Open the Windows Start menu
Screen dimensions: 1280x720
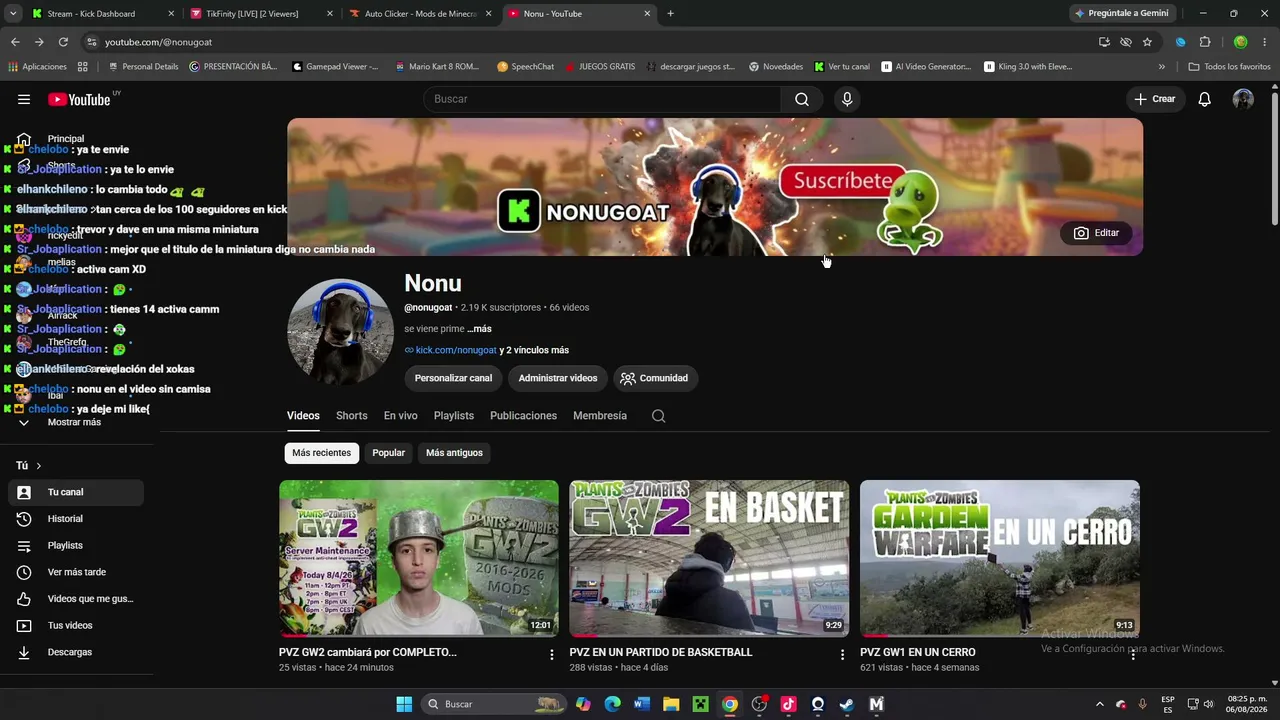(x=404, y=704)
